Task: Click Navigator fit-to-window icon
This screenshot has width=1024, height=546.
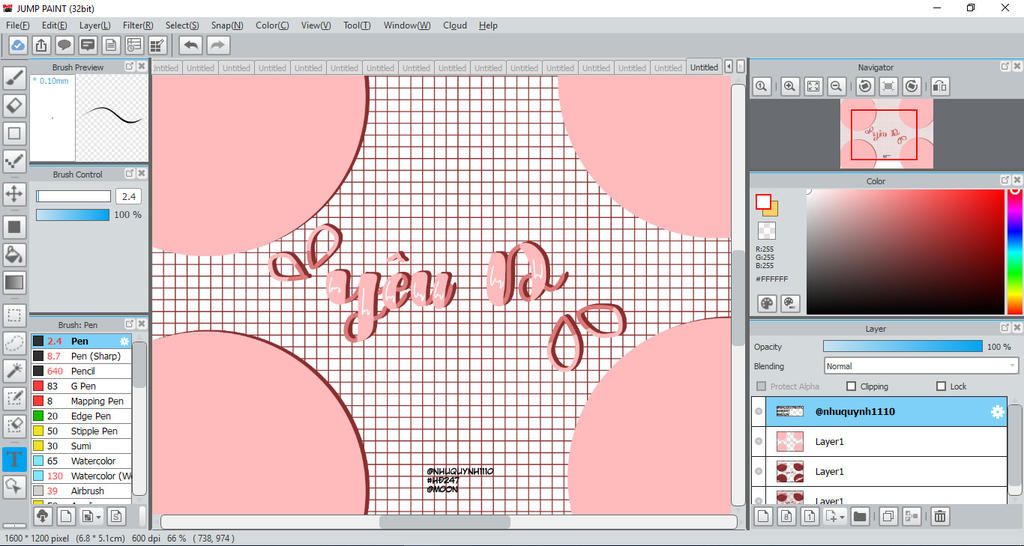Action: [x=813, y=86]
